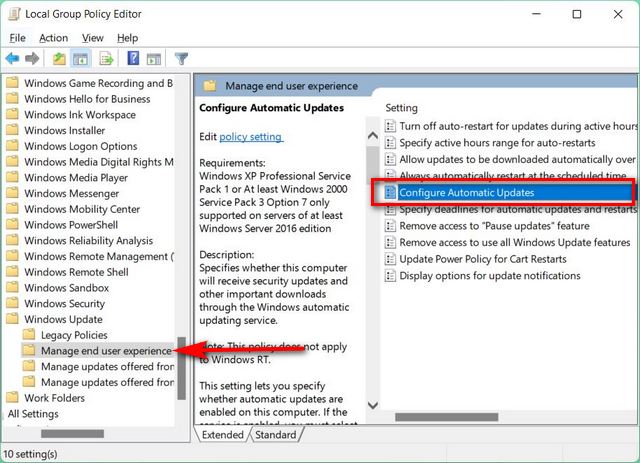
Task: Toggle the Show/Hide Console Tree icon
Action: (x=81, y=59)
